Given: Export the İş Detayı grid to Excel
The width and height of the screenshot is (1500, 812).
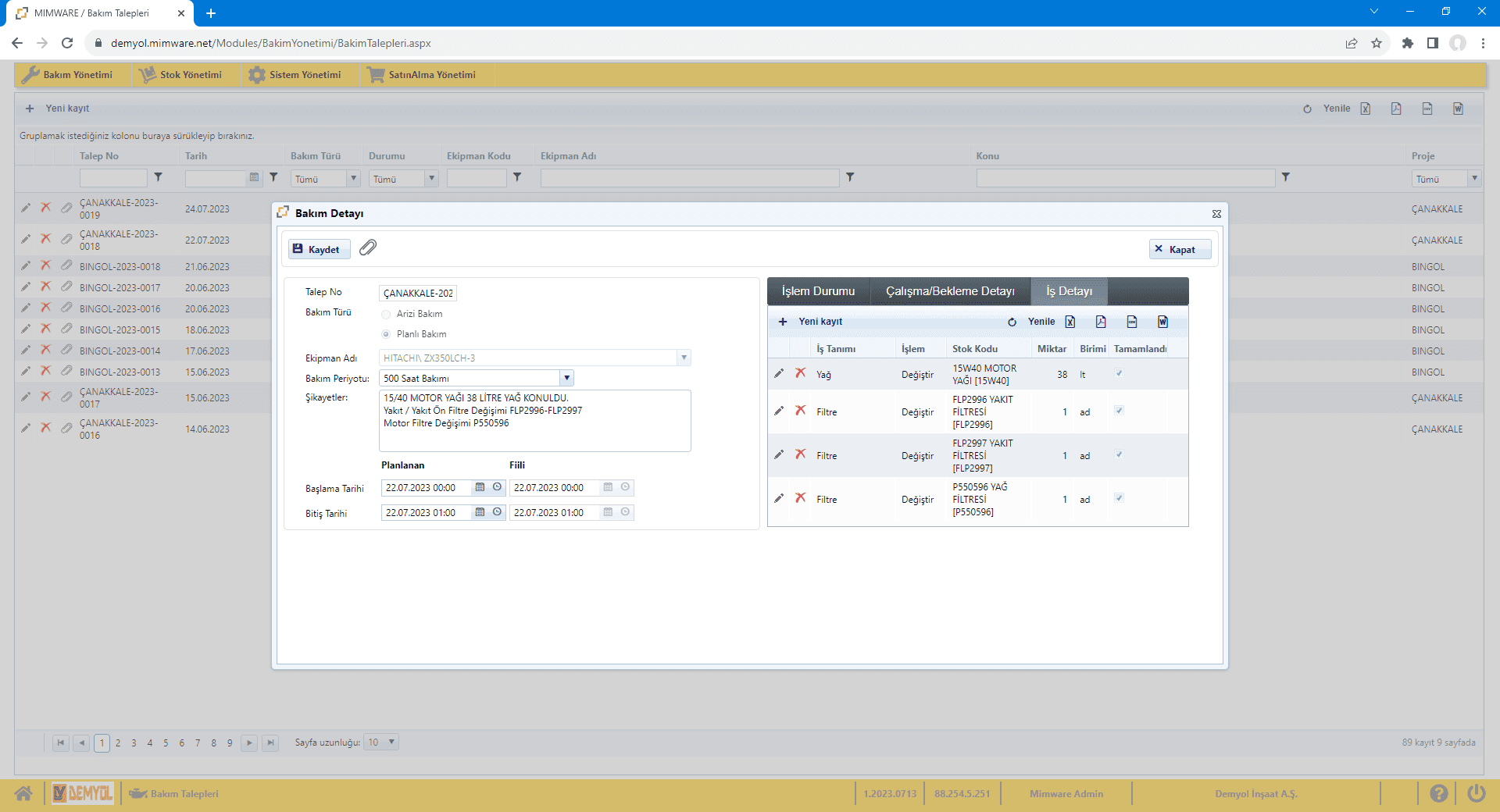Looking at the screenshot, I should (x=1070, y=322).
